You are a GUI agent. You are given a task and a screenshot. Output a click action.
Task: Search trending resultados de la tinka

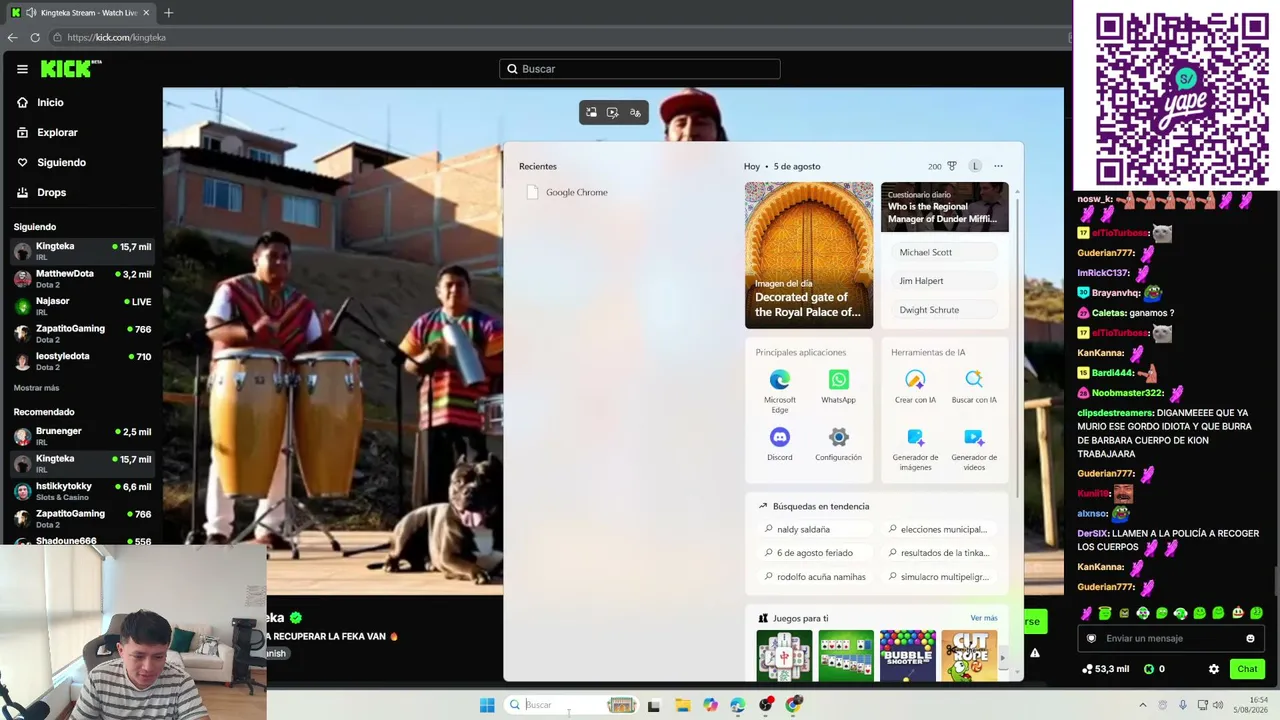click(x=938, y=553)
